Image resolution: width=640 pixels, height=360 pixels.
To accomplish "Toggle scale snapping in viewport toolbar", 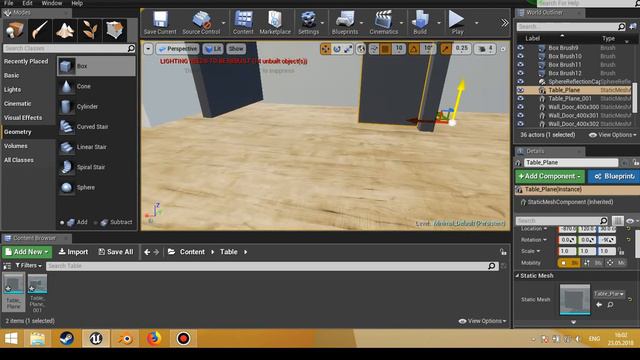I will coord(445,49).
